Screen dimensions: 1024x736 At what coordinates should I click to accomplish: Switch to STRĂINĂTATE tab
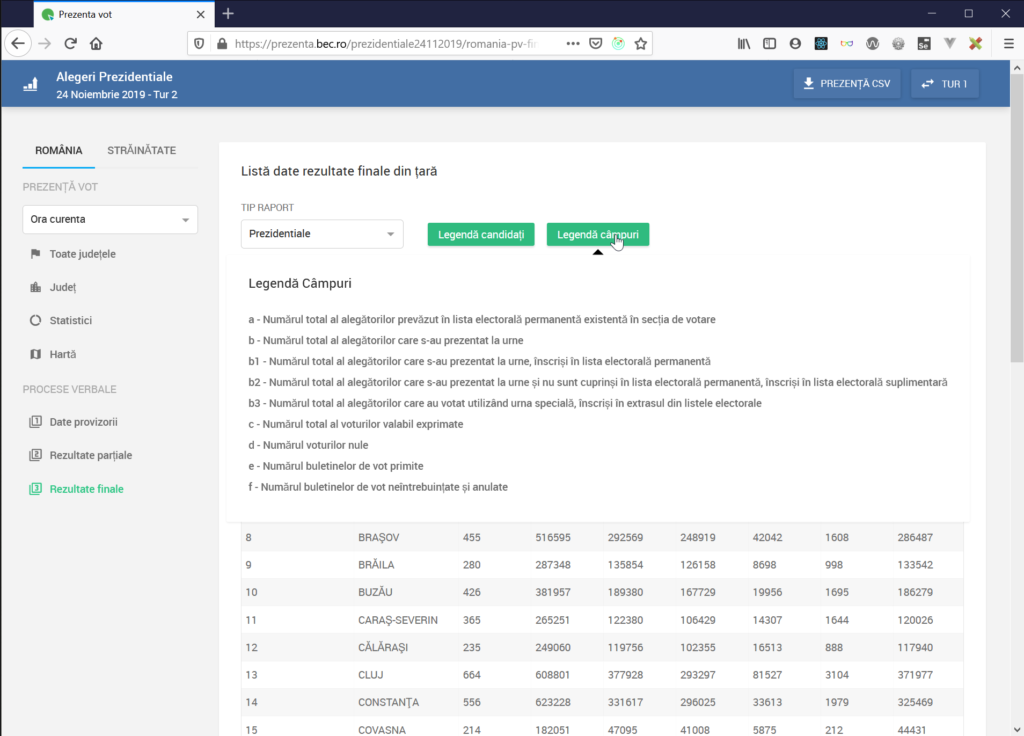[x=142, y=150]
